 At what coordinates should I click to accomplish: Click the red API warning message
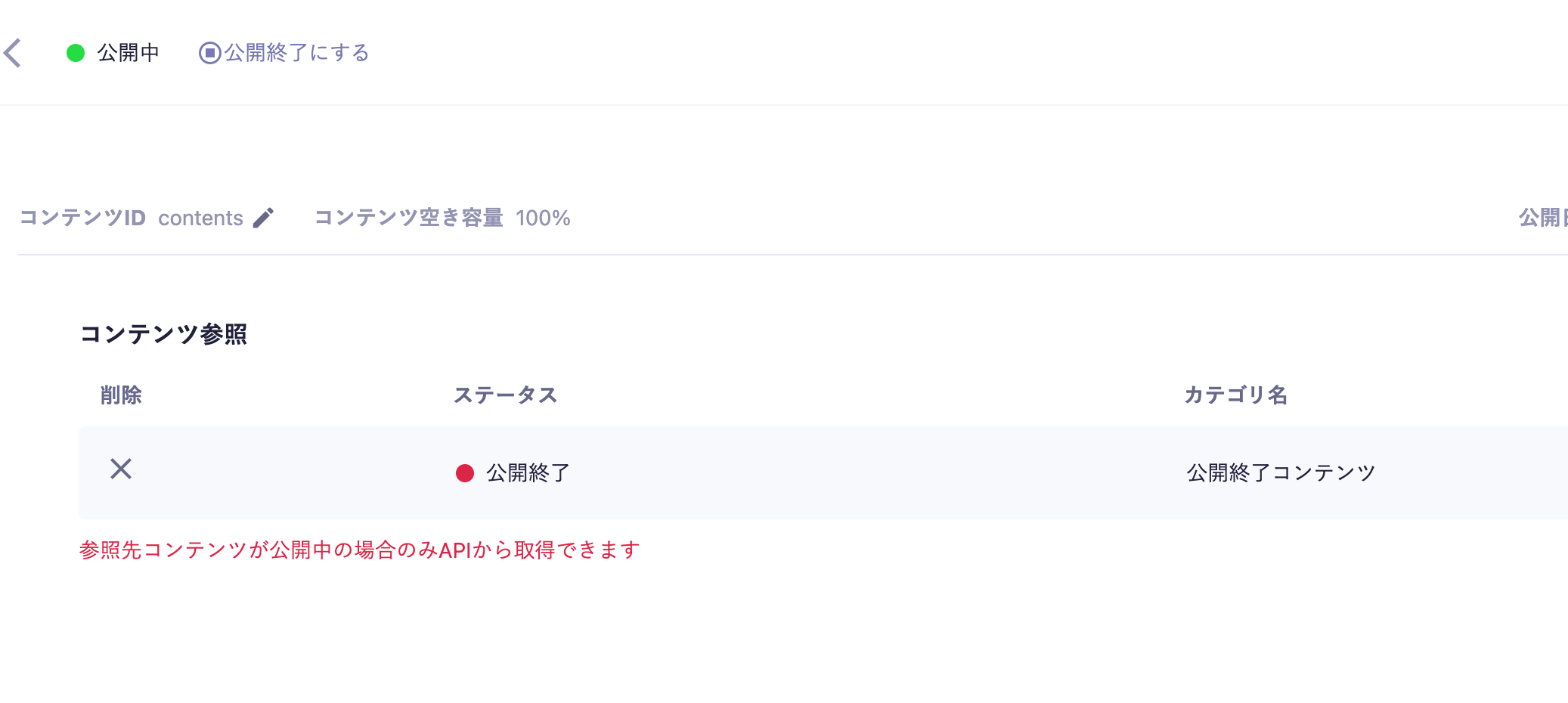360,550
